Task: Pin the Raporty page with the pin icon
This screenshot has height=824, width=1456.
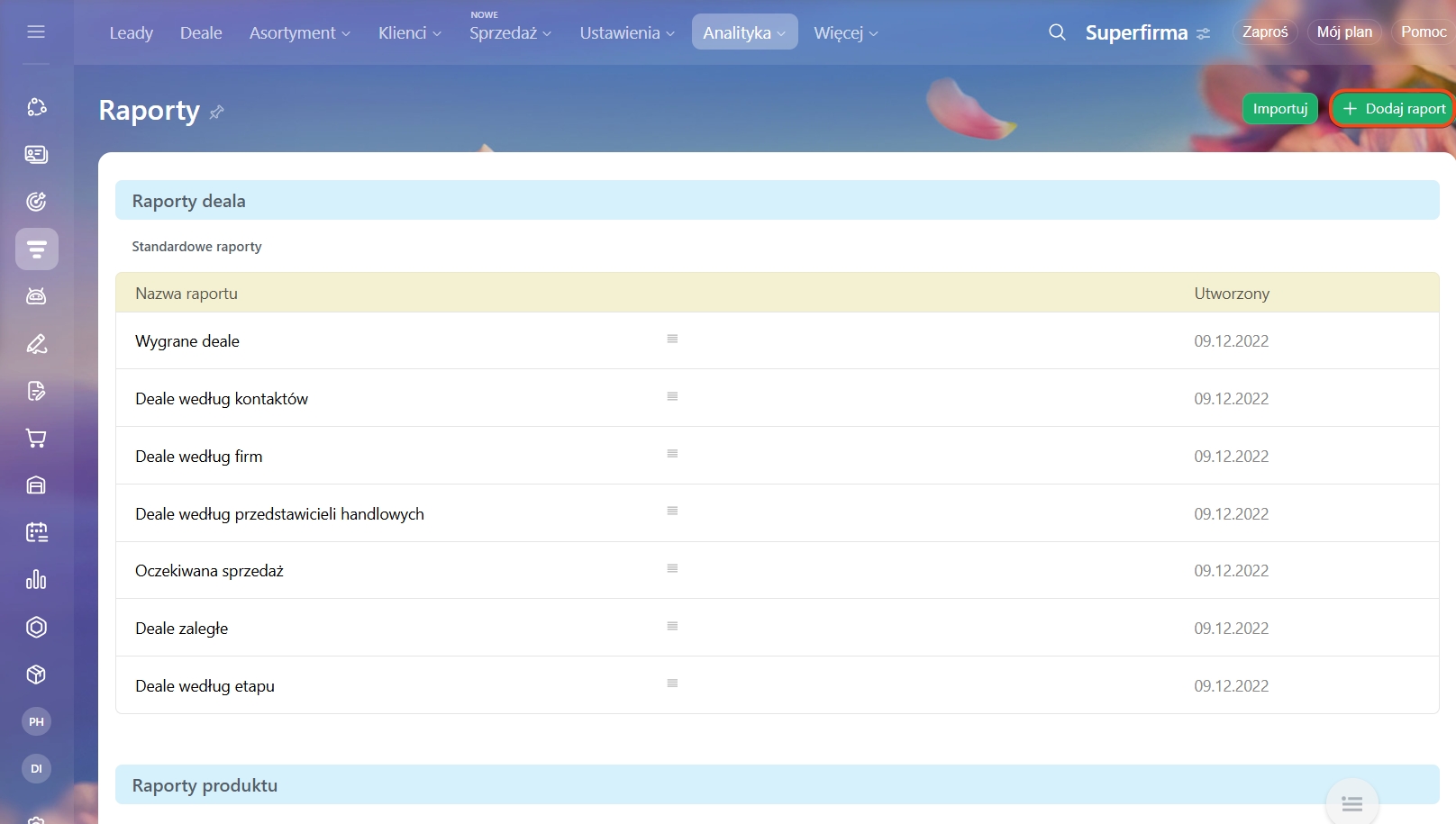Action: [216, 113]
